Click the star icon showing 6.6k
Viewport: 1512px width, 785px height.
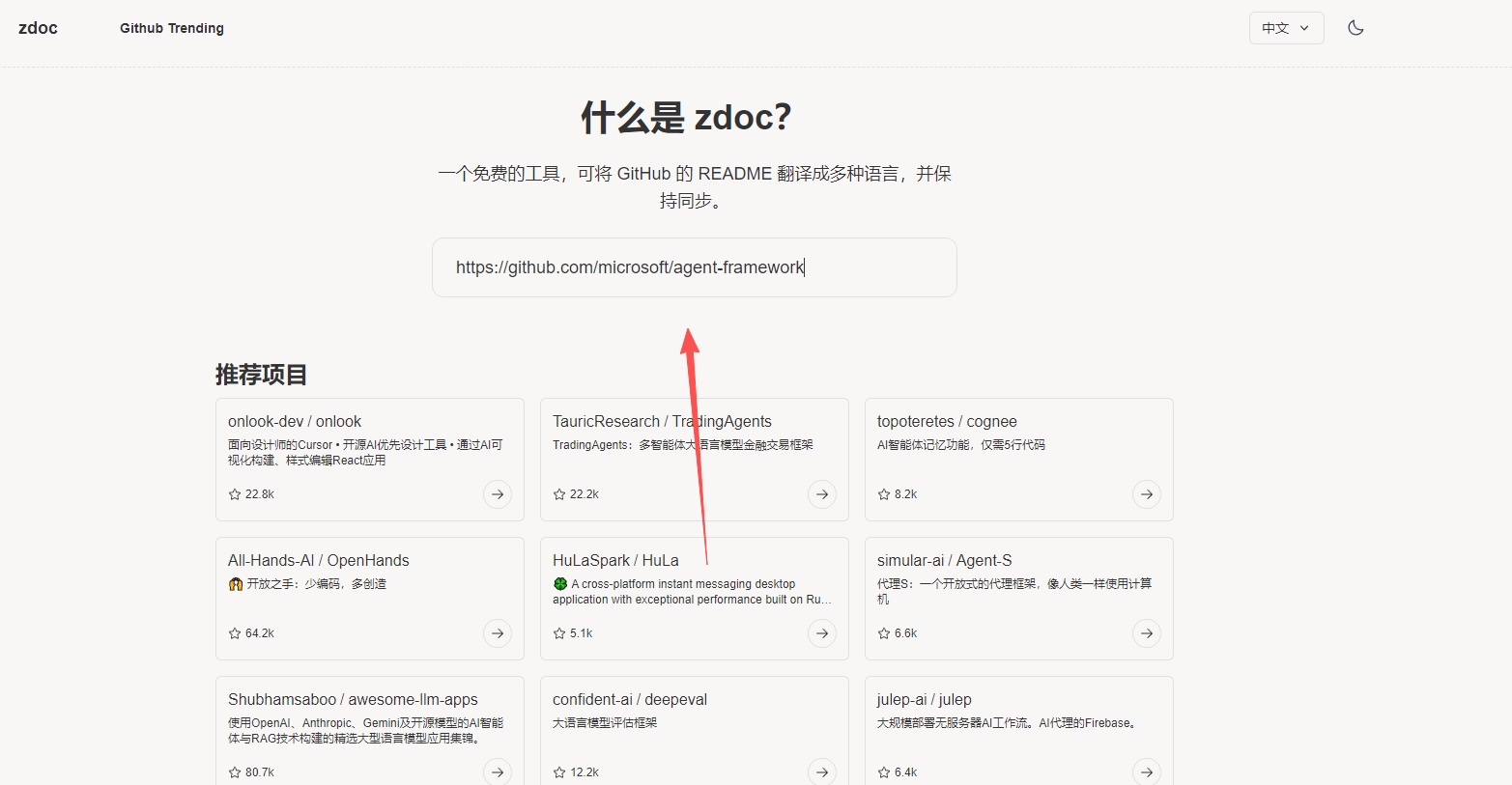(x=884, y=633)
